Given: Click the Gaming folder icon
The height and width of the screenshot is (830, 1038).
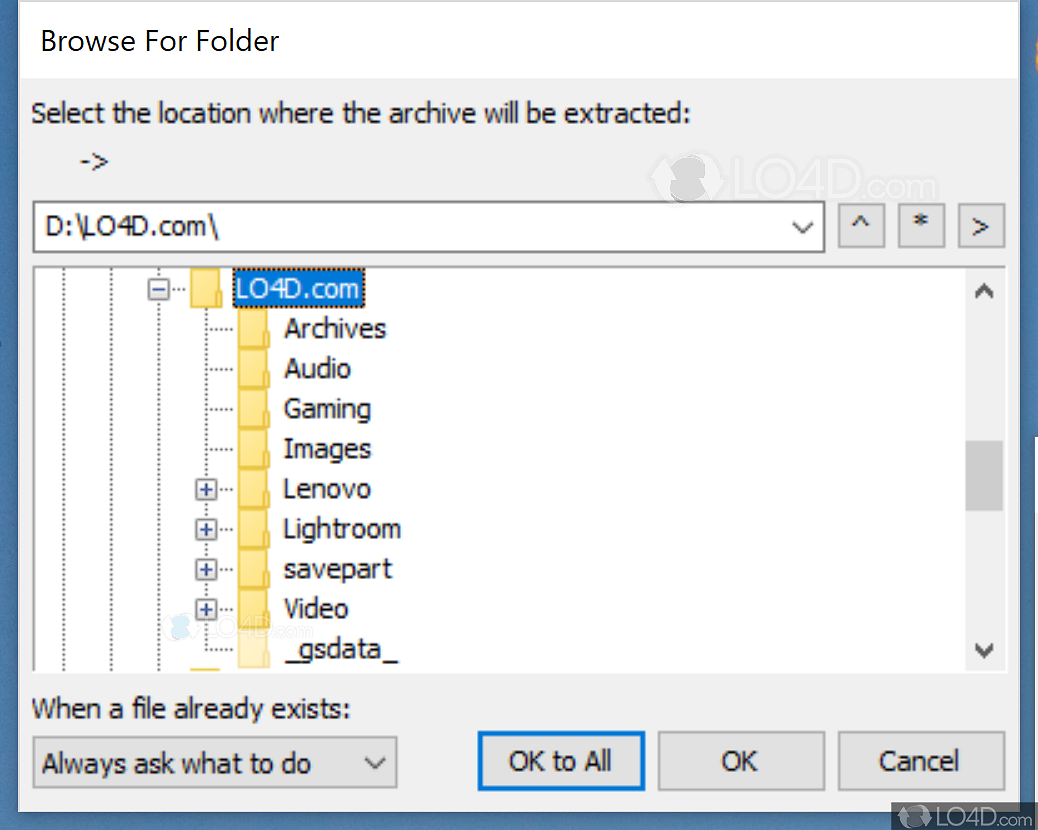Looking at the screenshot, I should 254,410.
